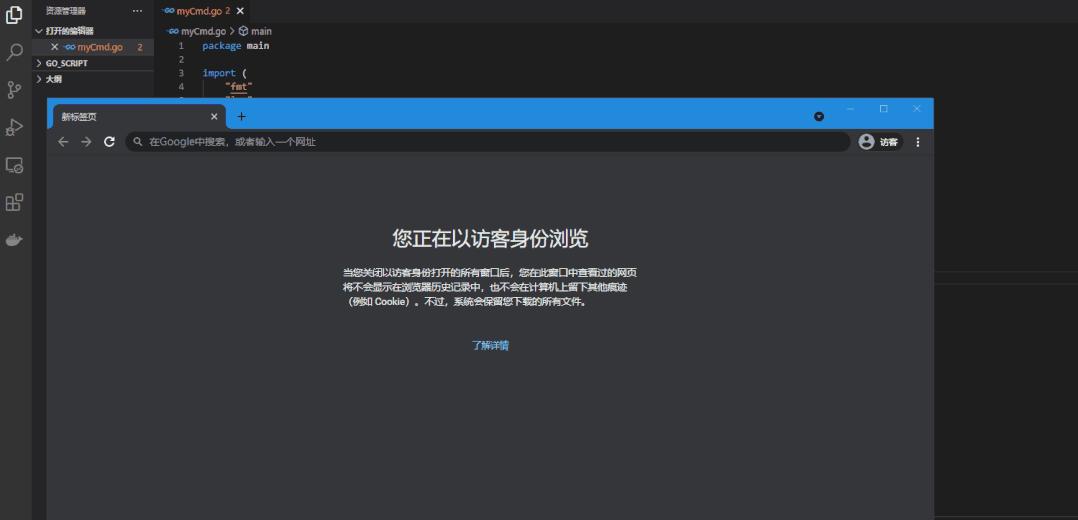Collapse the open editors section
This screenshot has width=1078, height=520.
pos(93,31)
